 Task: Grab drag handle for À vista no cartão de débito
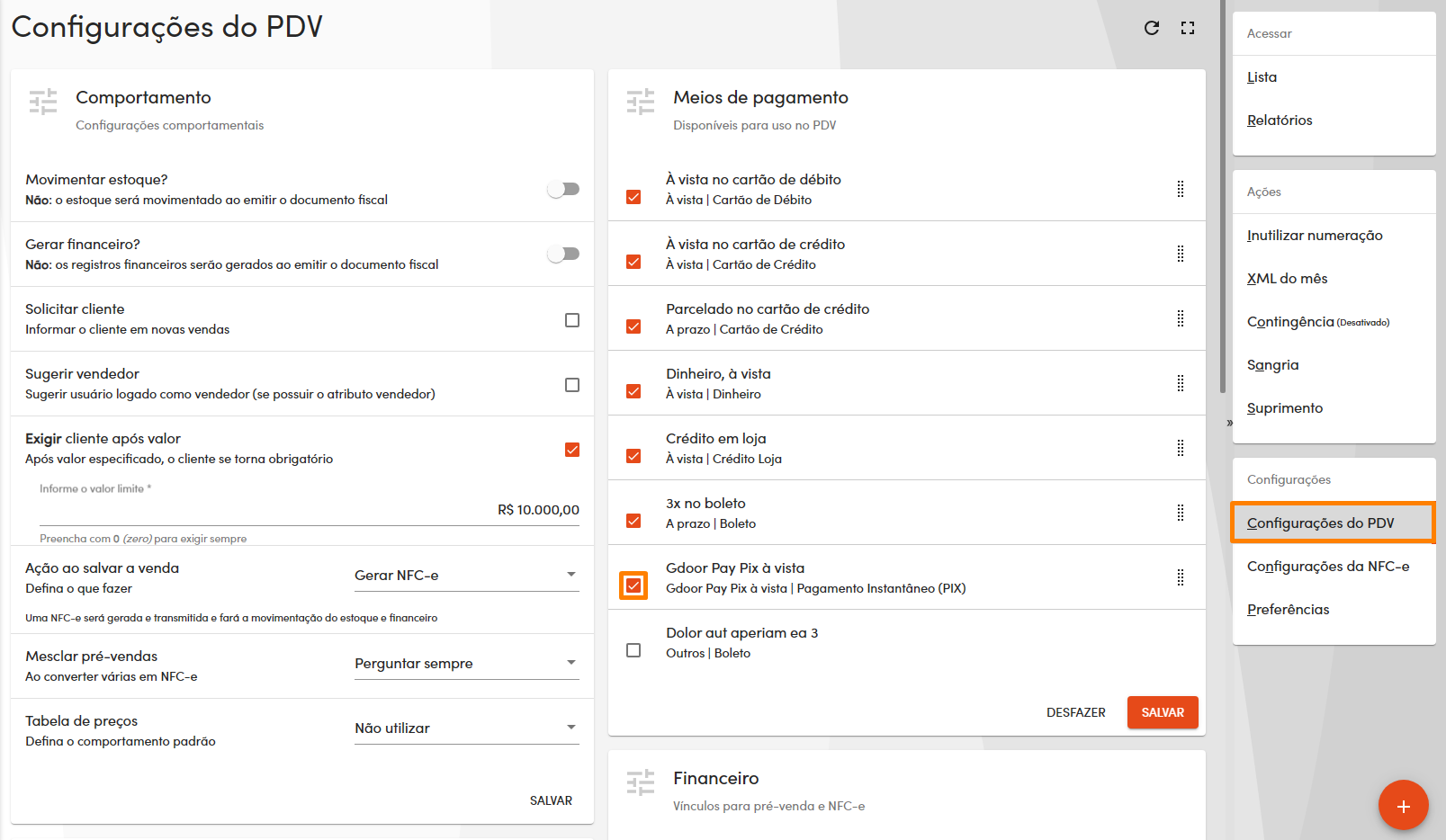1181,189
